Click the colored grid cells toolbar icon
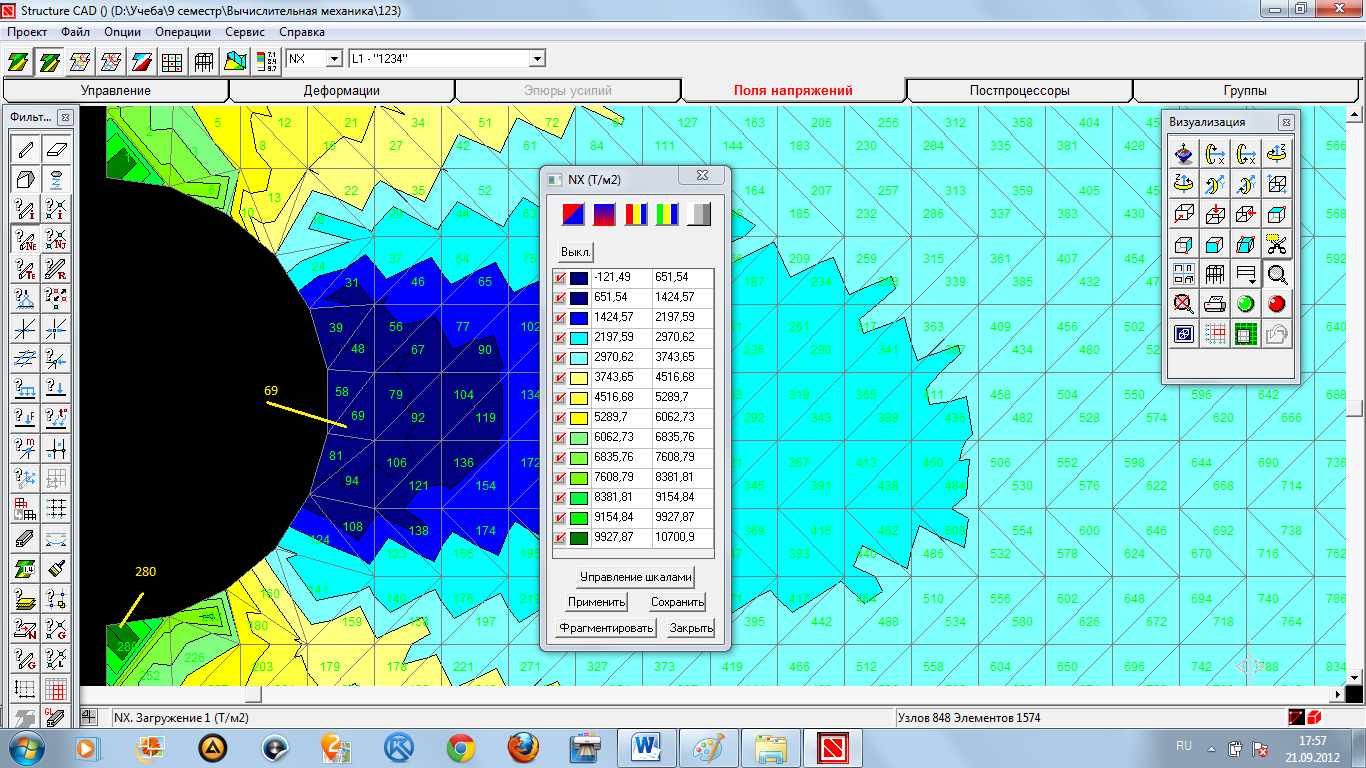 (x=172, y=61)
